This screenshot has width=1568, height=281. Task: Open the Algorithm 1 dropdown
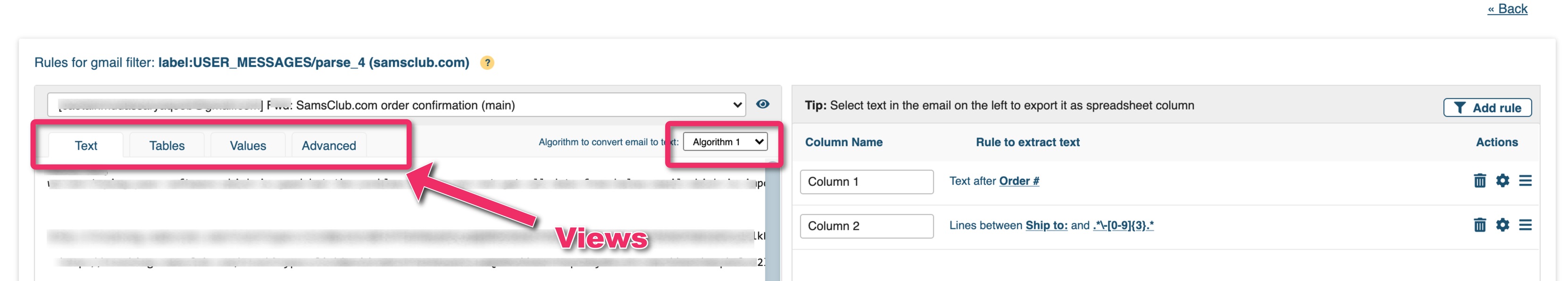tap(726, 142)
